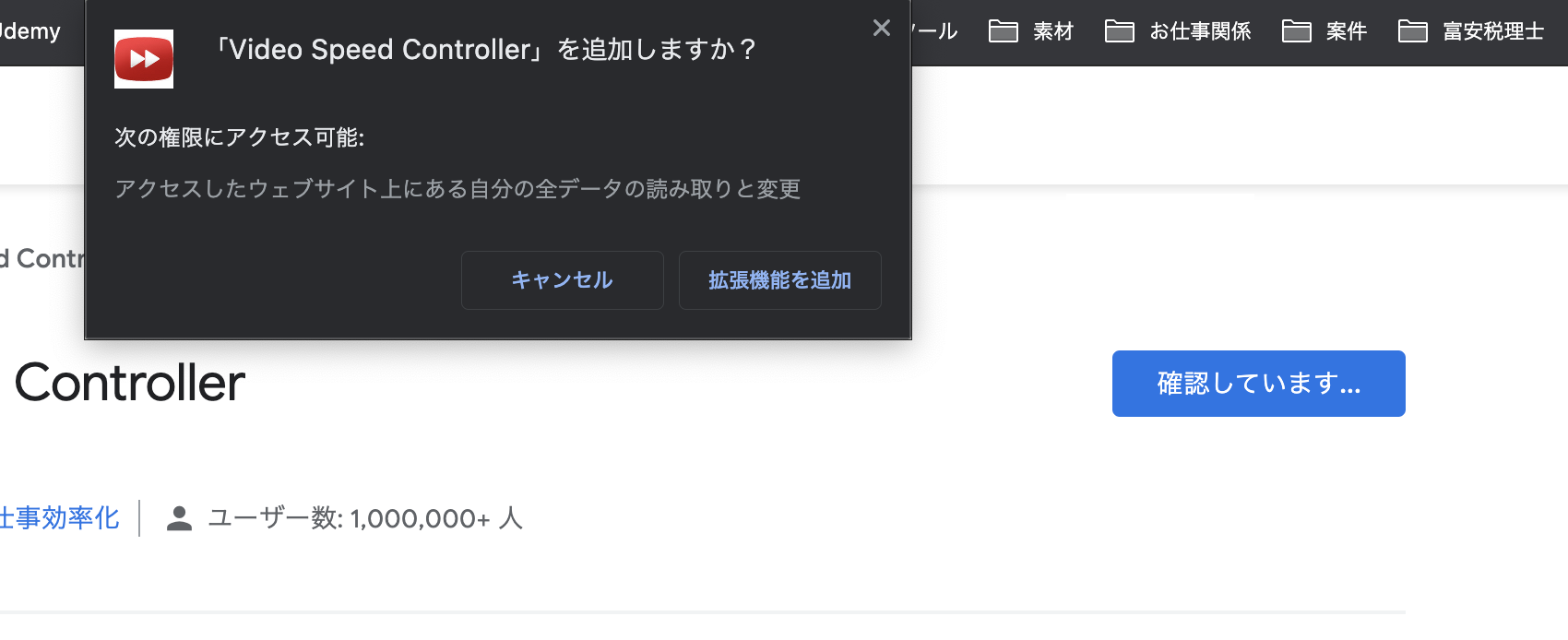Open the お仕事関係 bookmark folder
The width and height of the screenshot is (1568, 640).
click(1178, 31)
